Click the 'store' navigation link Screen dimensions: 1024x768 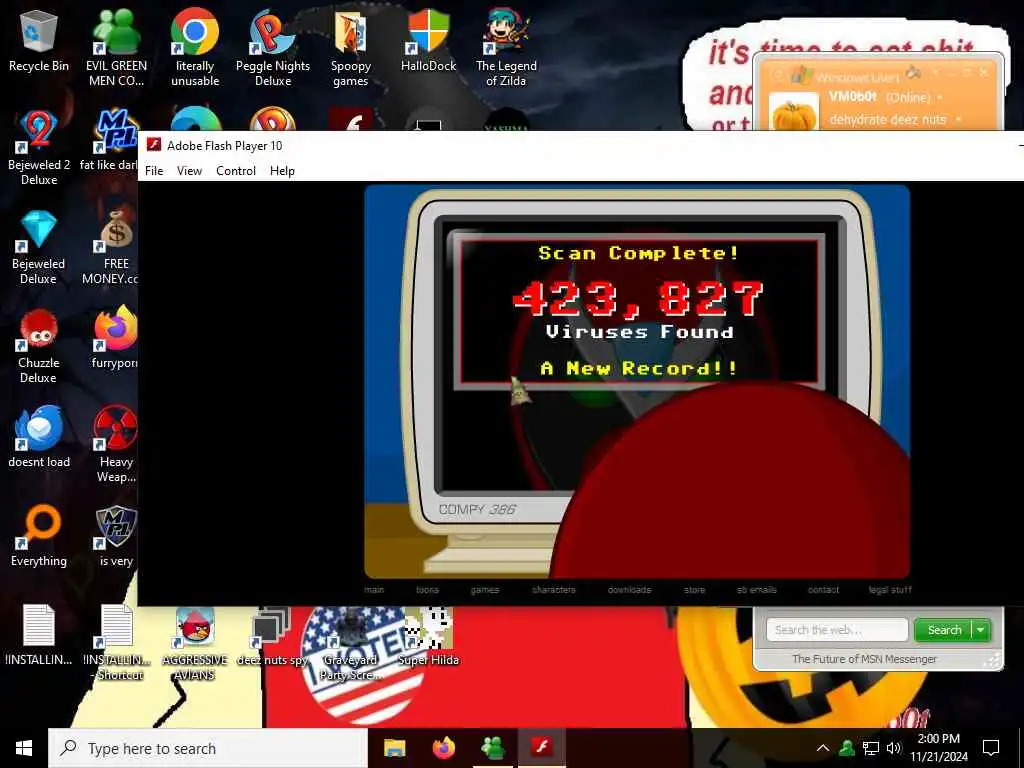coord(695,590)
